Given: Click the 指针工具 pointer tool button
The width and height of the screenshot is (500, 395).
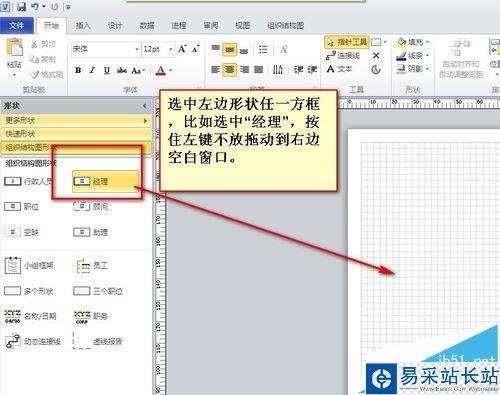Looking at the screenshot, I should click(x=347, y=42).
